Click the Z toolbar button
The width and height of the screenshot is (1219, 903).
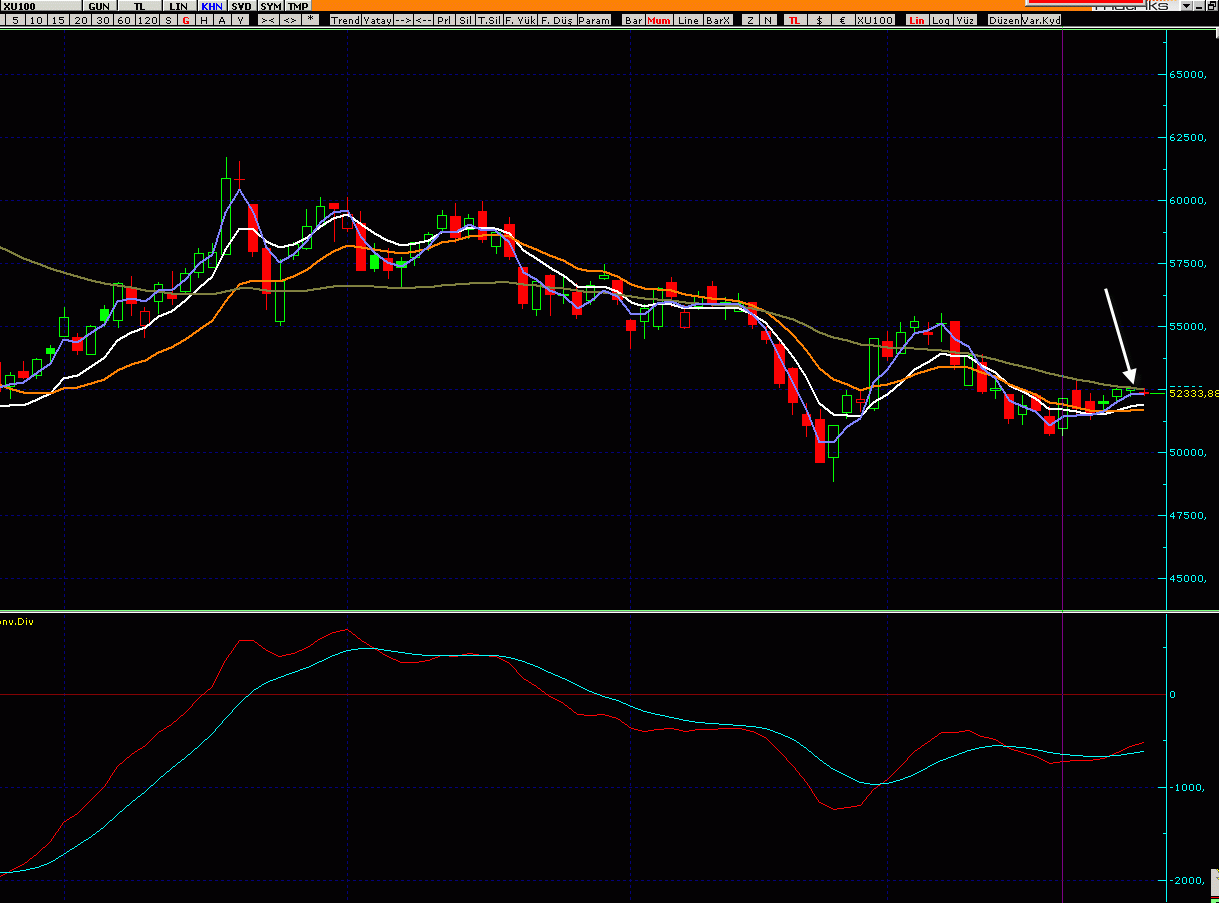[x=751, y=20]
